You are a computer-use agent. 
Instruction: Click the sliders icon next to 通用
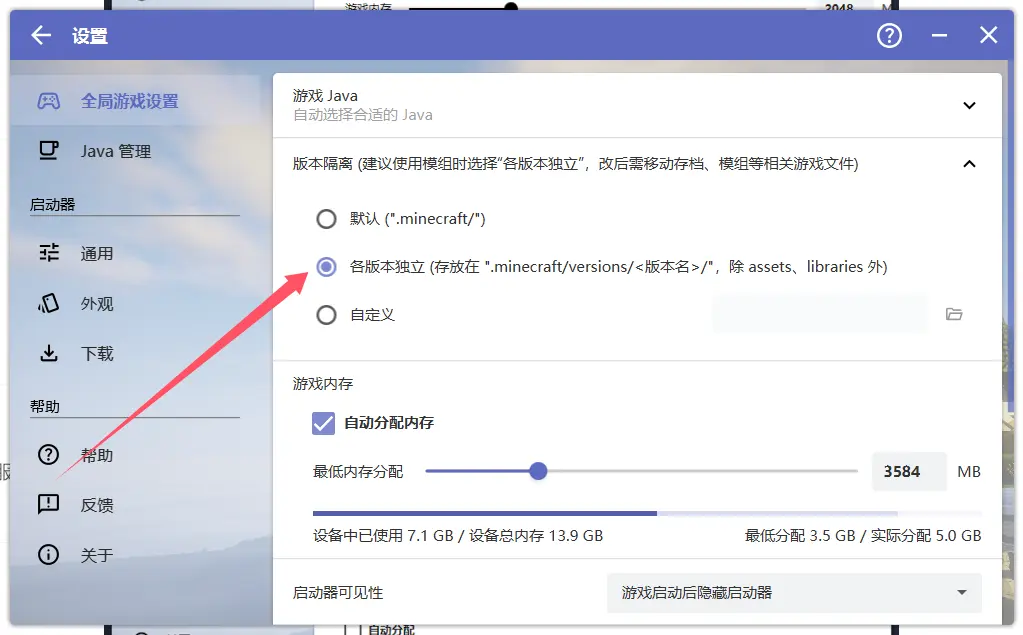tap(48, 253)
